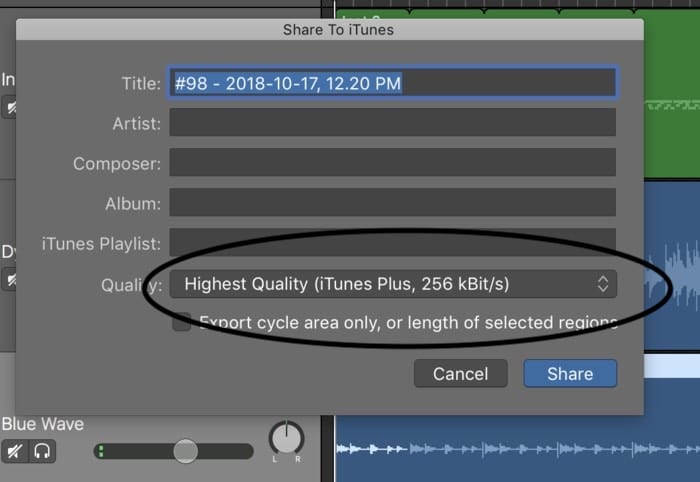700x482 pixels.
Task: Select the Blue Wave track name
Action: click(x=43, y=424)
